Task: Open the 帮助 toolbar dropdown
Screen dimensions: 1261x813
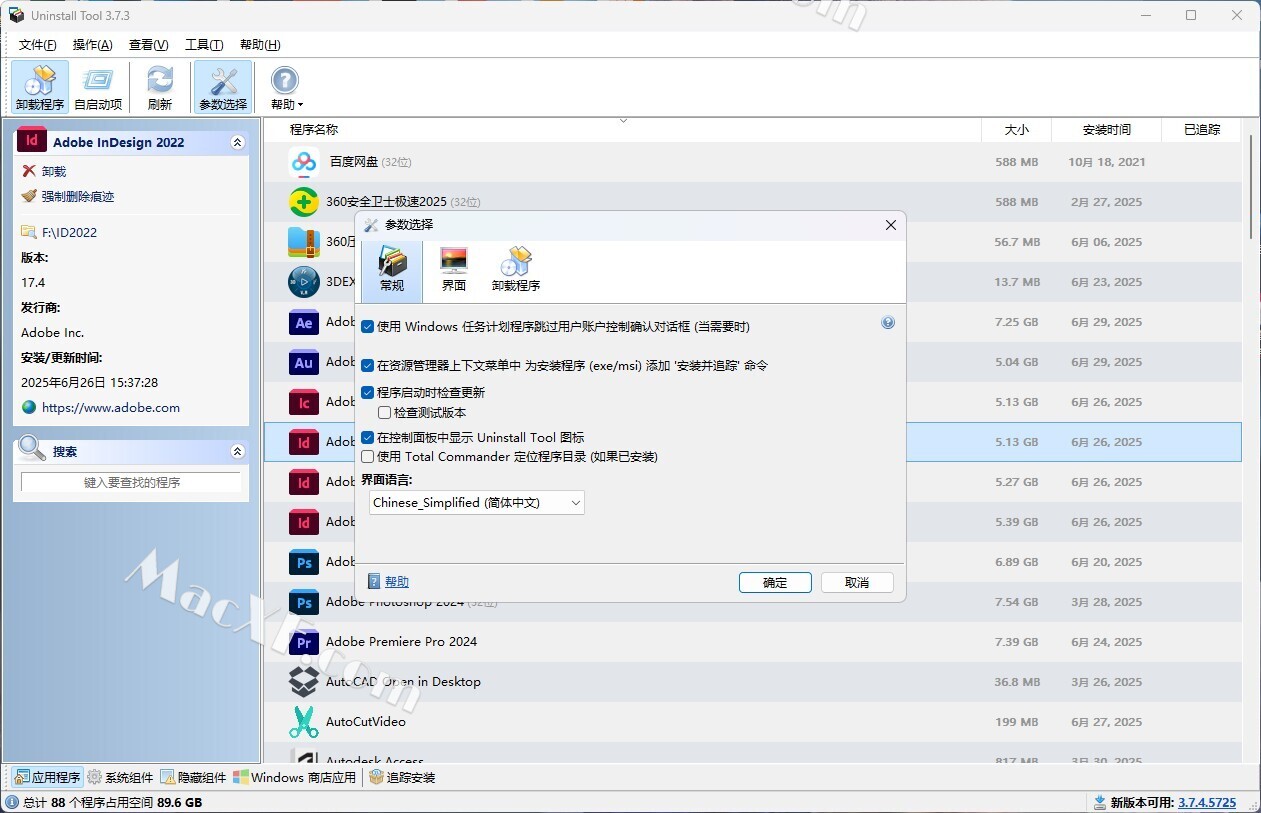Action: click(286, 87)
